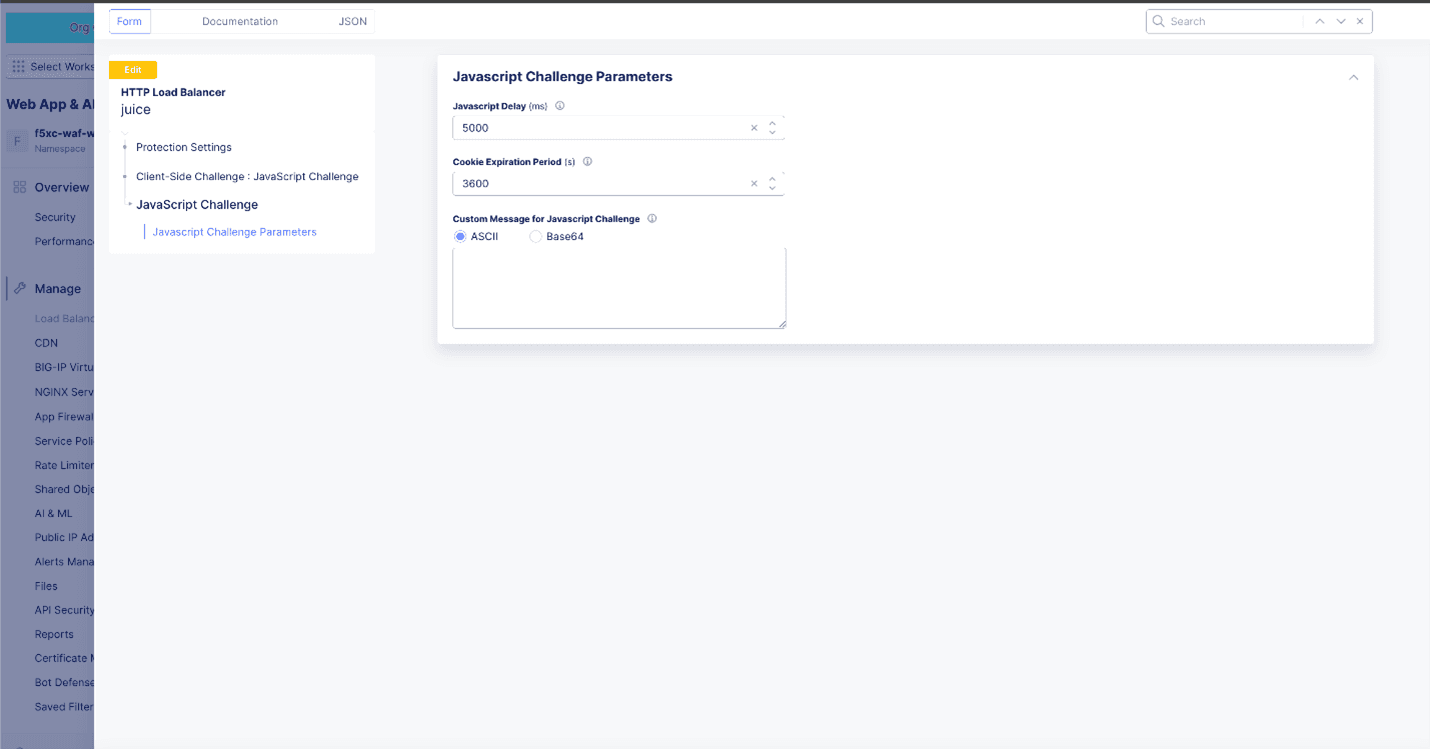
Task: Click the search previous-result up chevron
Action: (x=1319, y=20)
